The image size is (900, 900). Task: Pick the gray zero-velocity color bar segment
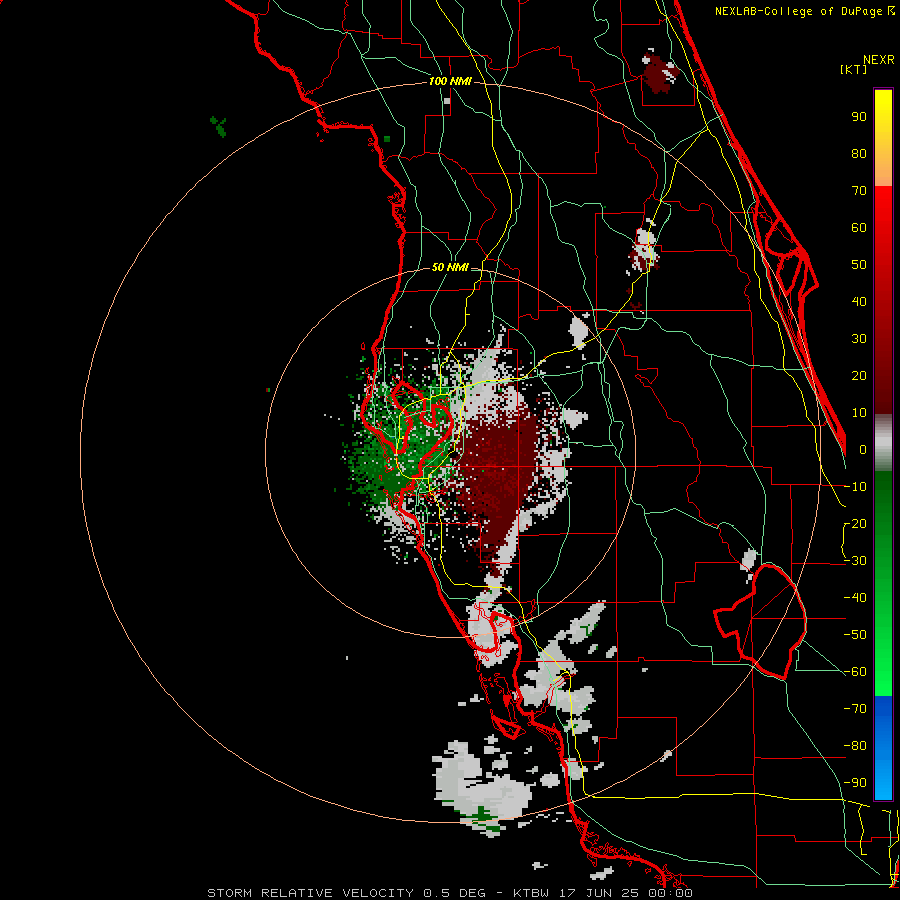pyautogui.click(x=883, y=443)
